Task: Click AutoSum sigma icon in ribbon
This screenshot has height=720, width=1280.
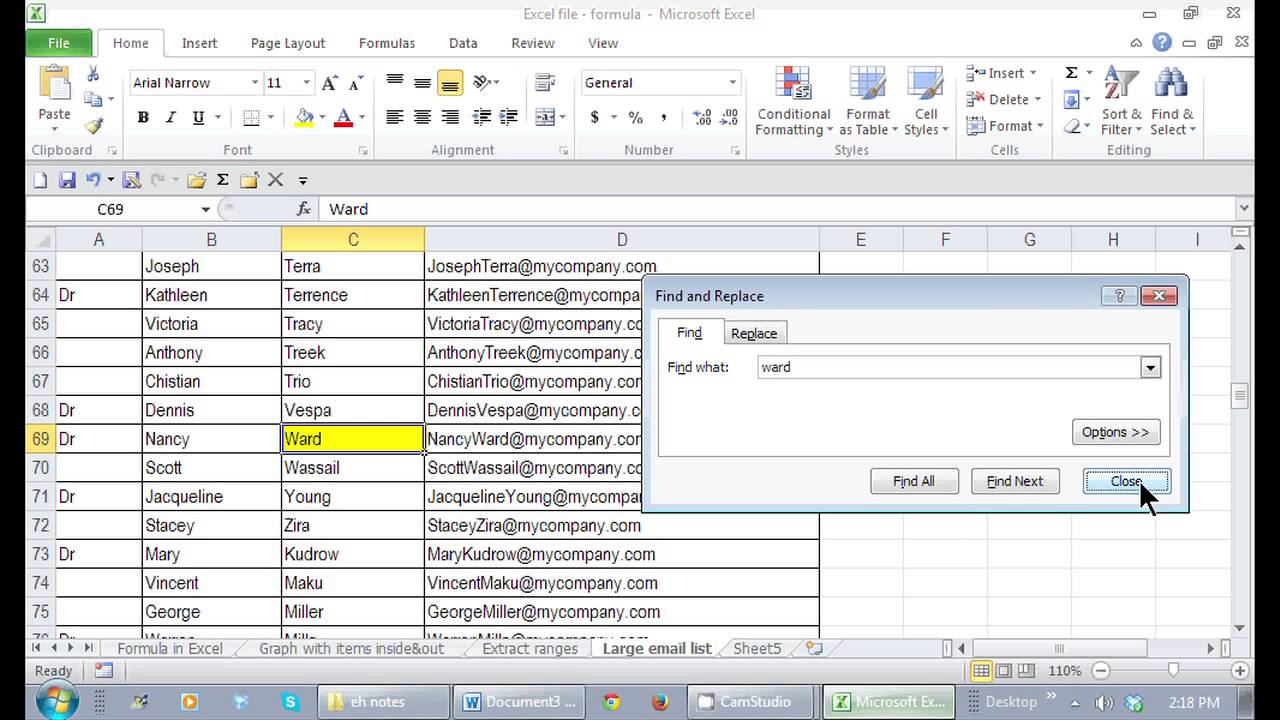Action: tap(1071, 73)
